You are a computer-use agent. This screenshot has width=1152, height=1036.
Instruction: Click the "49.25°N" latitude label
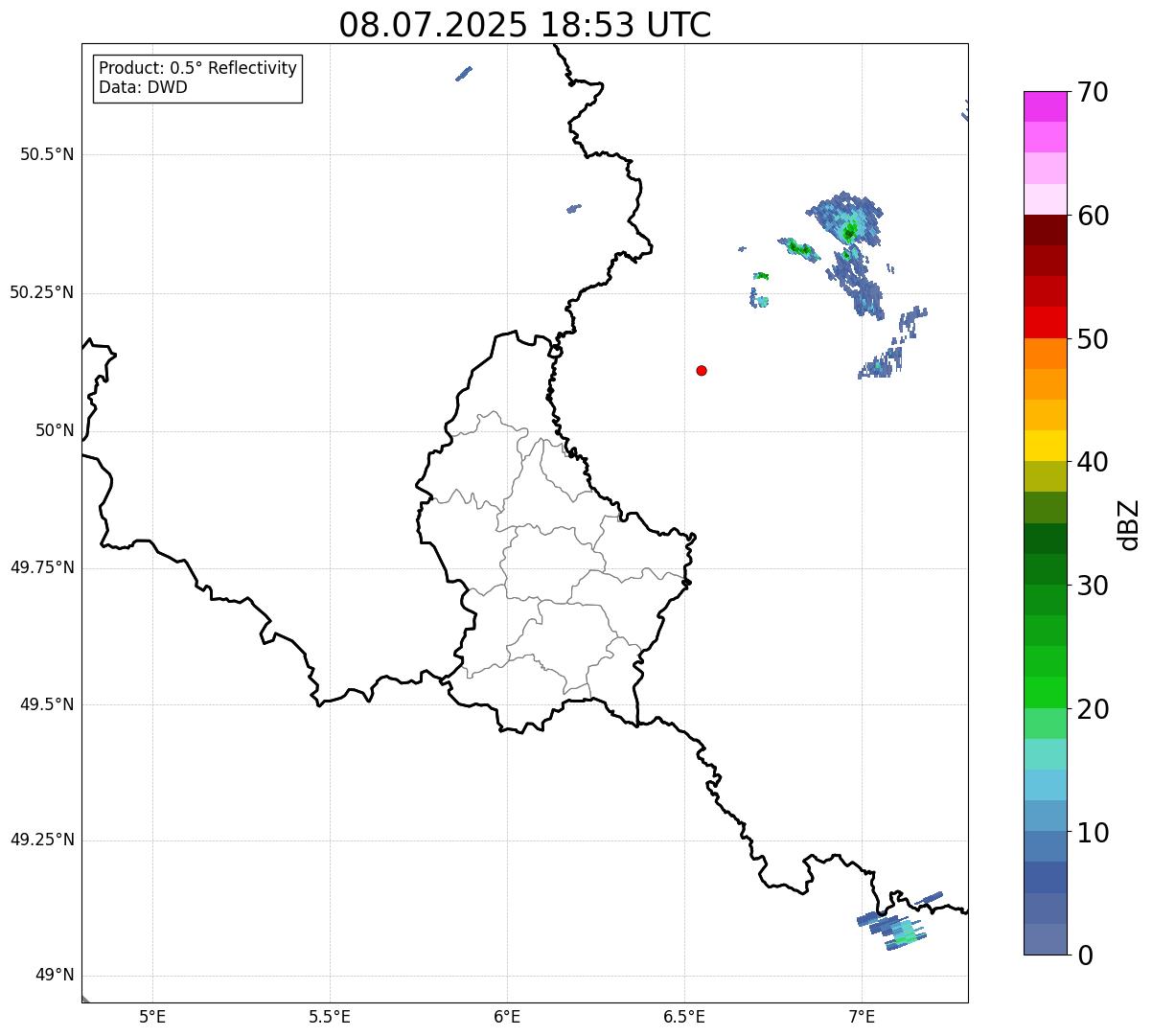point(42,840)
